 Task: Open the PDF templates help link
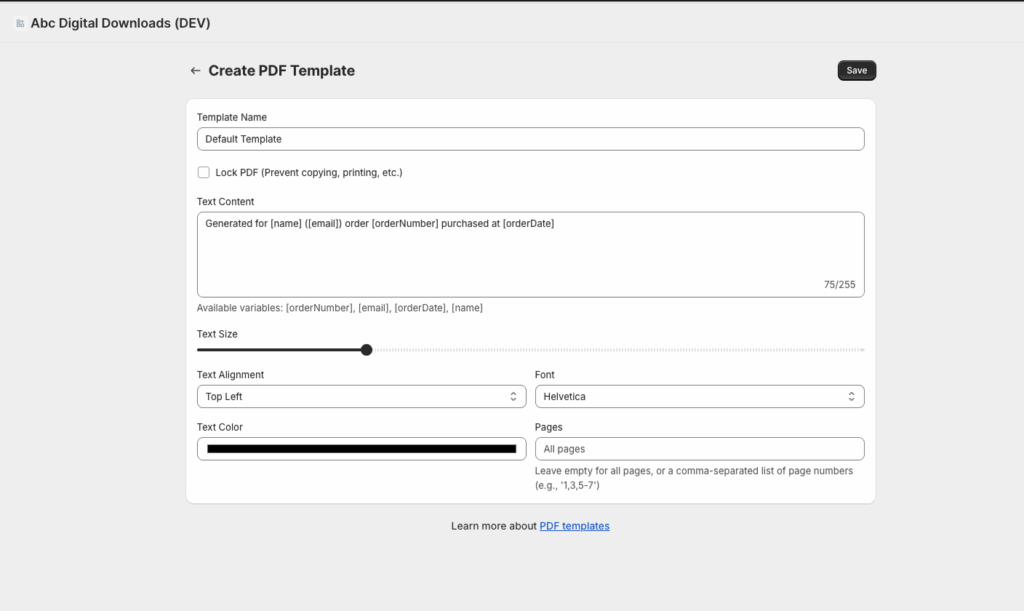tap(574, 526)
